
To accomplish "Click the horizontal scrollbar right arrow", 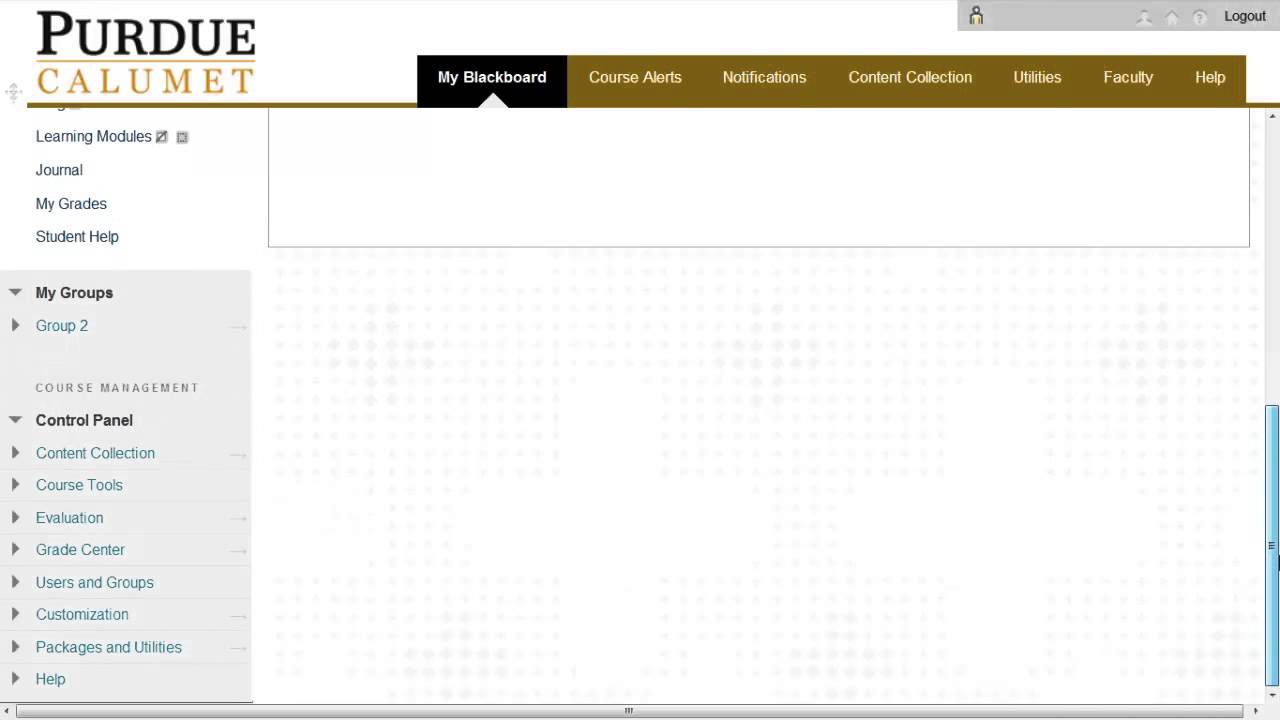I will click(1256, 711).
